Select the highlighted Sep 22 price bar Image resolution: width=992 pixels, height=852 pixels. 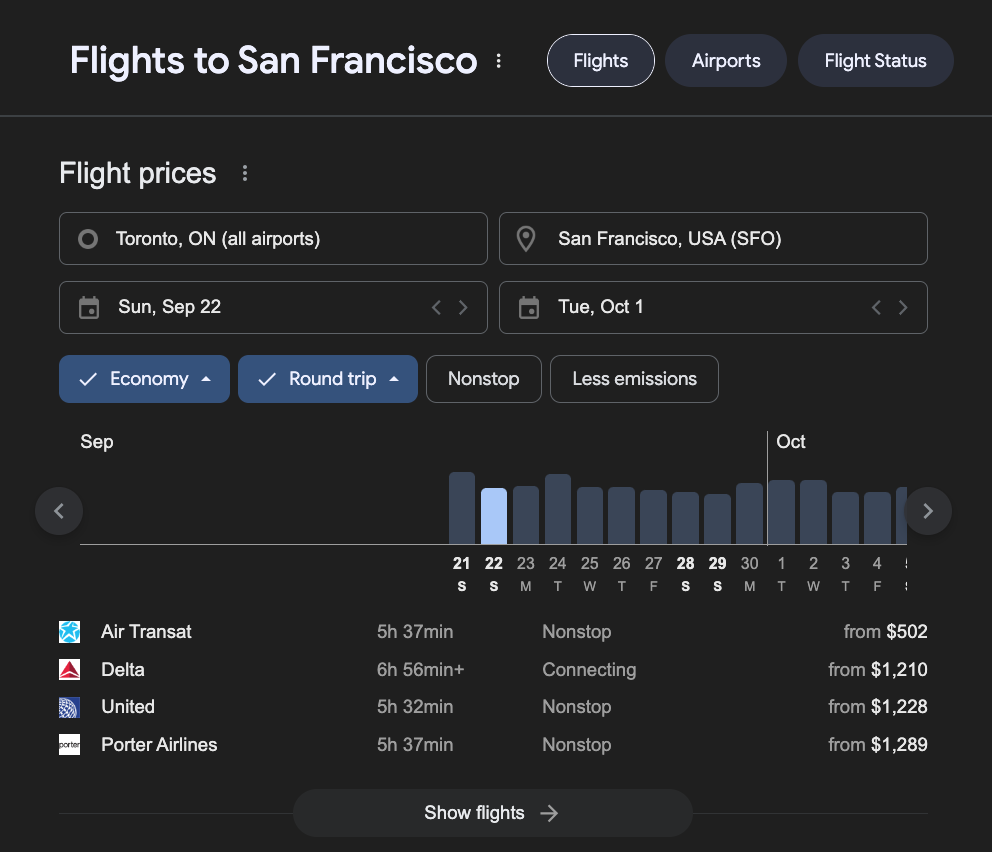[x=494, y=516]
